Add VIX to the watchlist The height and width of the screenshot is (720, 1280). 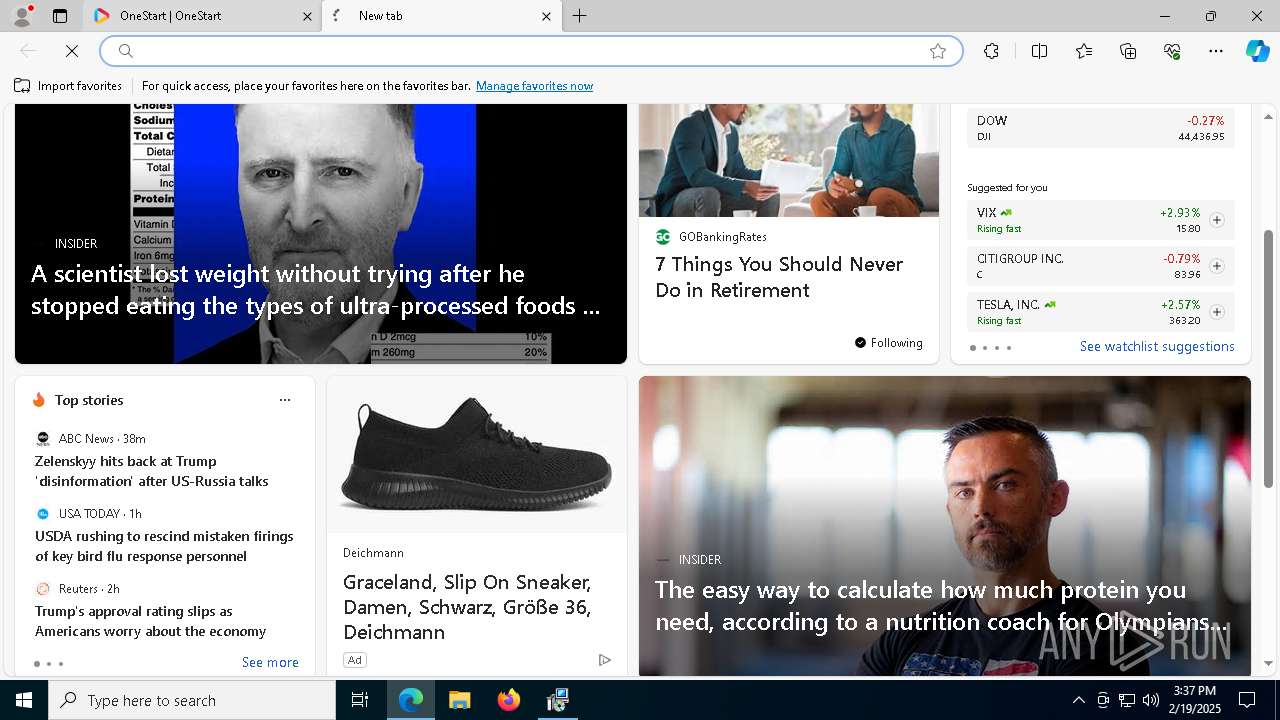[1217, 220]
